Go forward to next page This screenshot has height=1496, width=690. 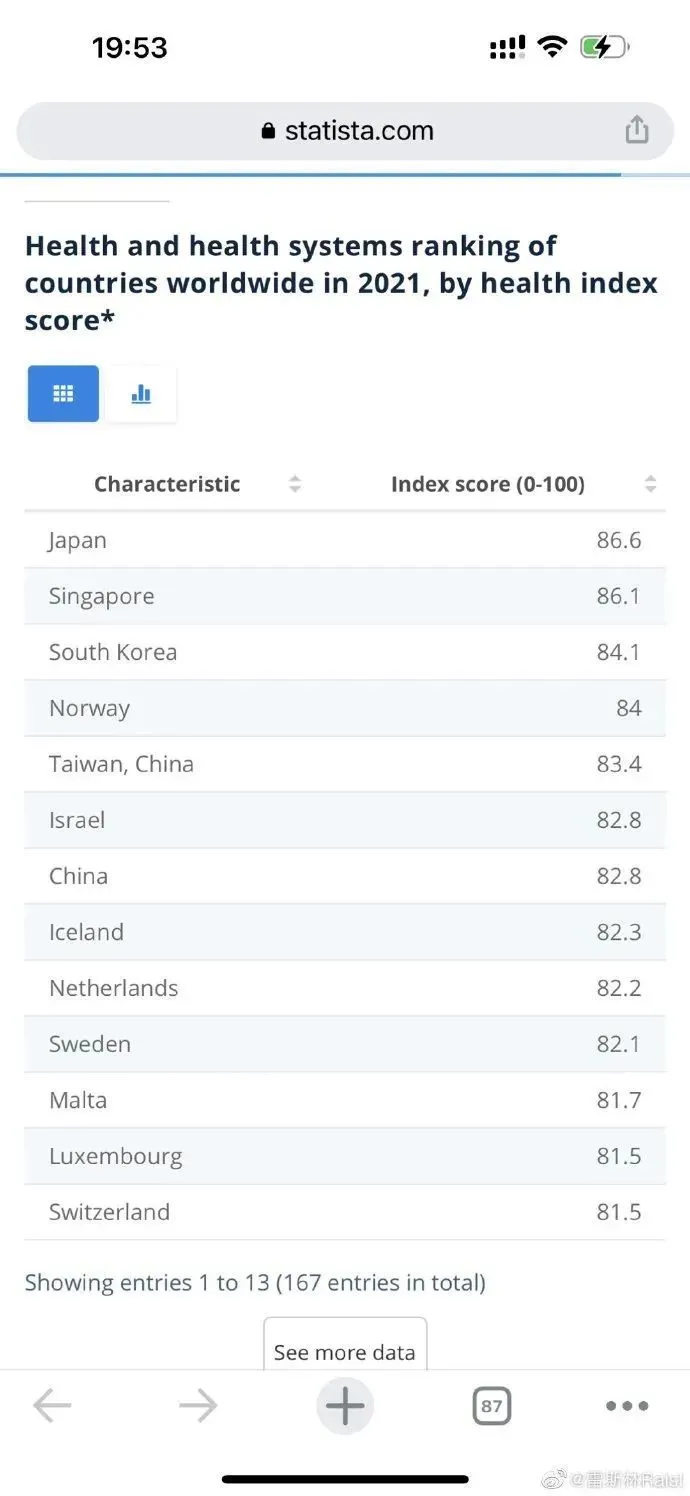point(198,1406)
